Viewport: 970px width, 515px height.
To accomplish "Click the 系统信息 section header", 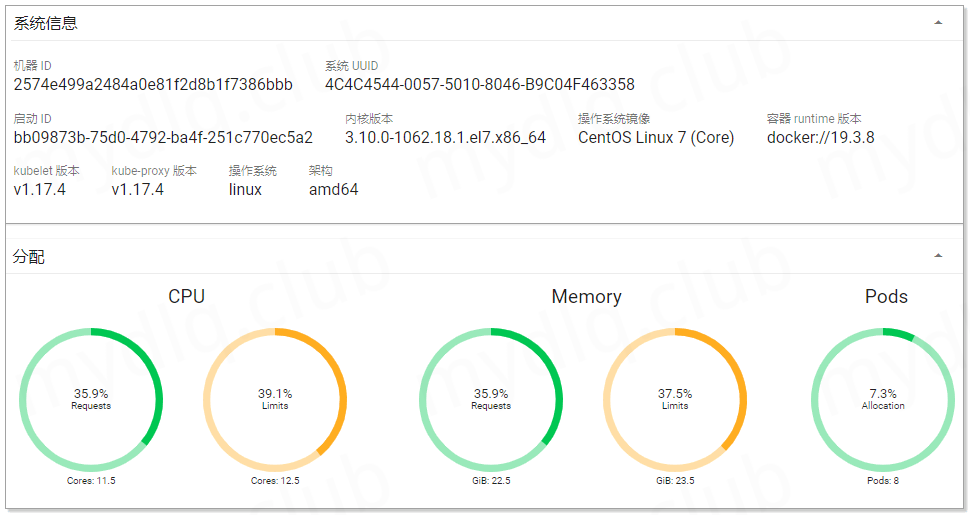I will (46, 23).
